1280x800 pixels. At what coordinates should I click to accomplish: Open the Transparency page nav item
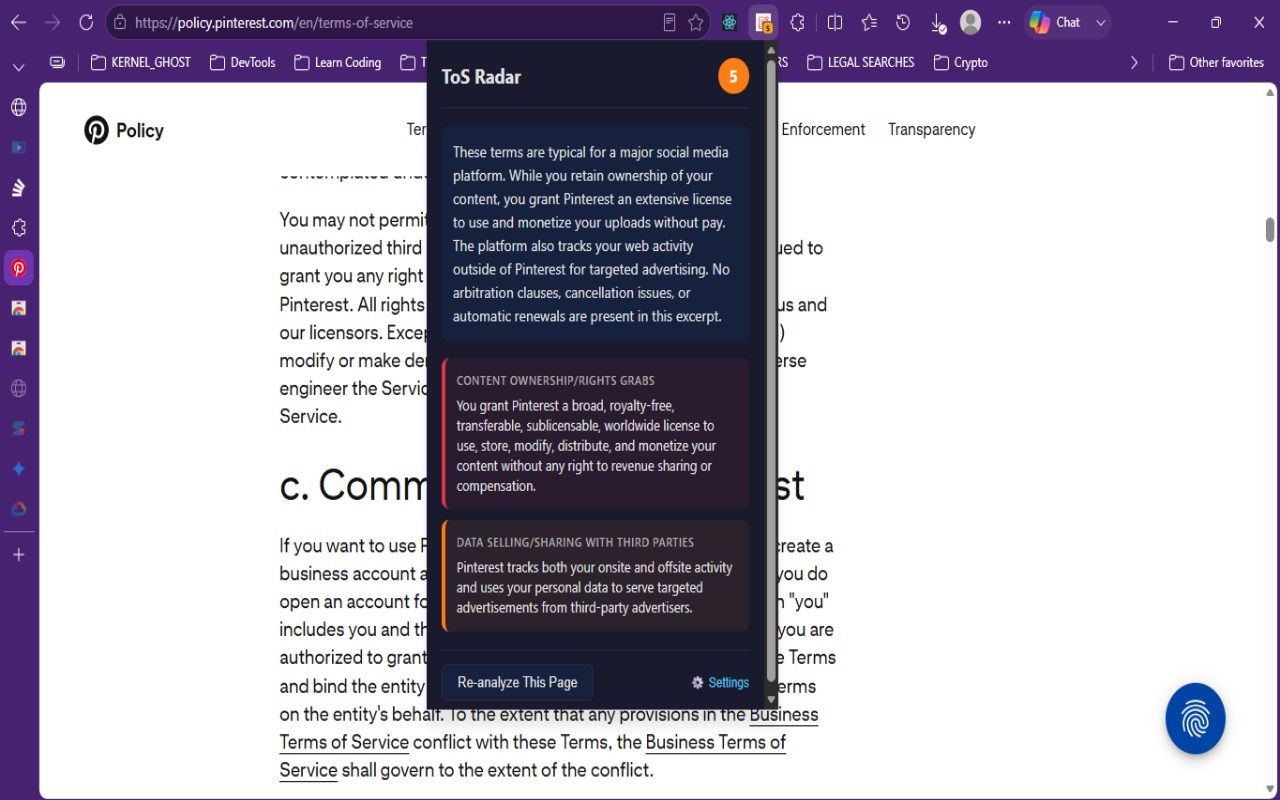(x=931, y=129)
